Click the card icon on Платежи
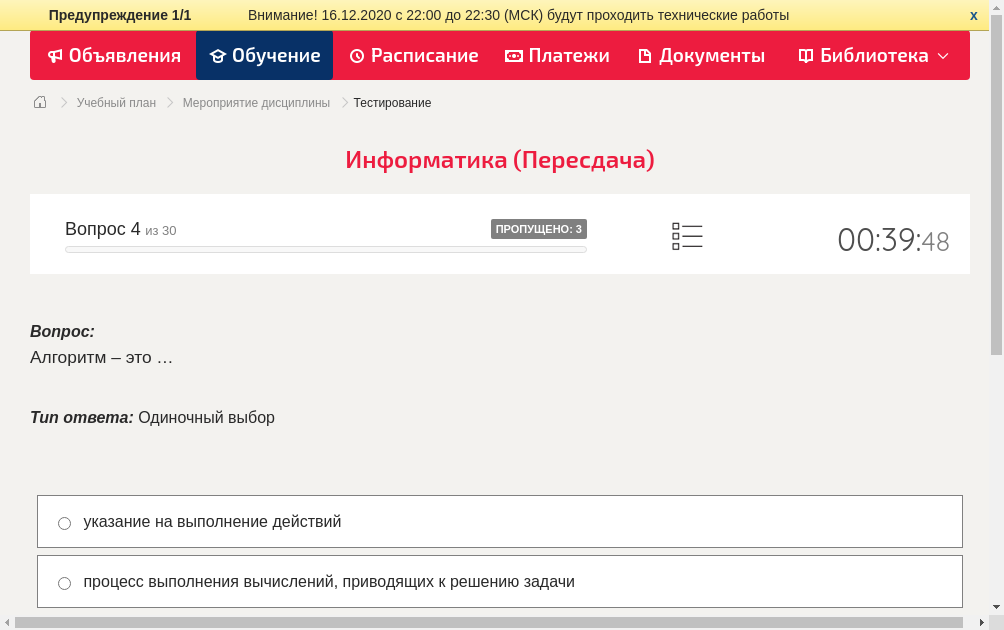 513,56
